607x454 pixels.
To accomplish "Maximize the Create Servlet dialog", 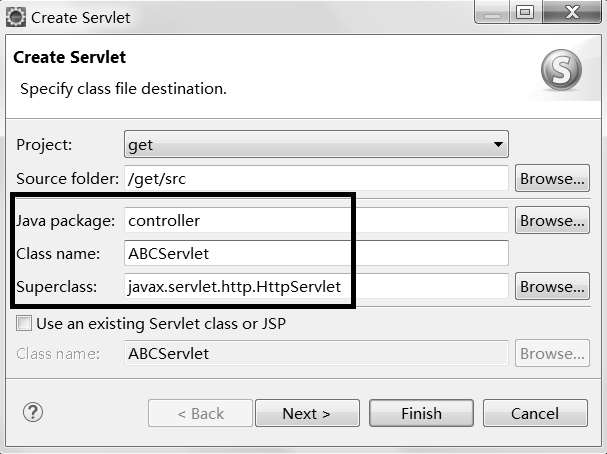I will click(526, 15).
